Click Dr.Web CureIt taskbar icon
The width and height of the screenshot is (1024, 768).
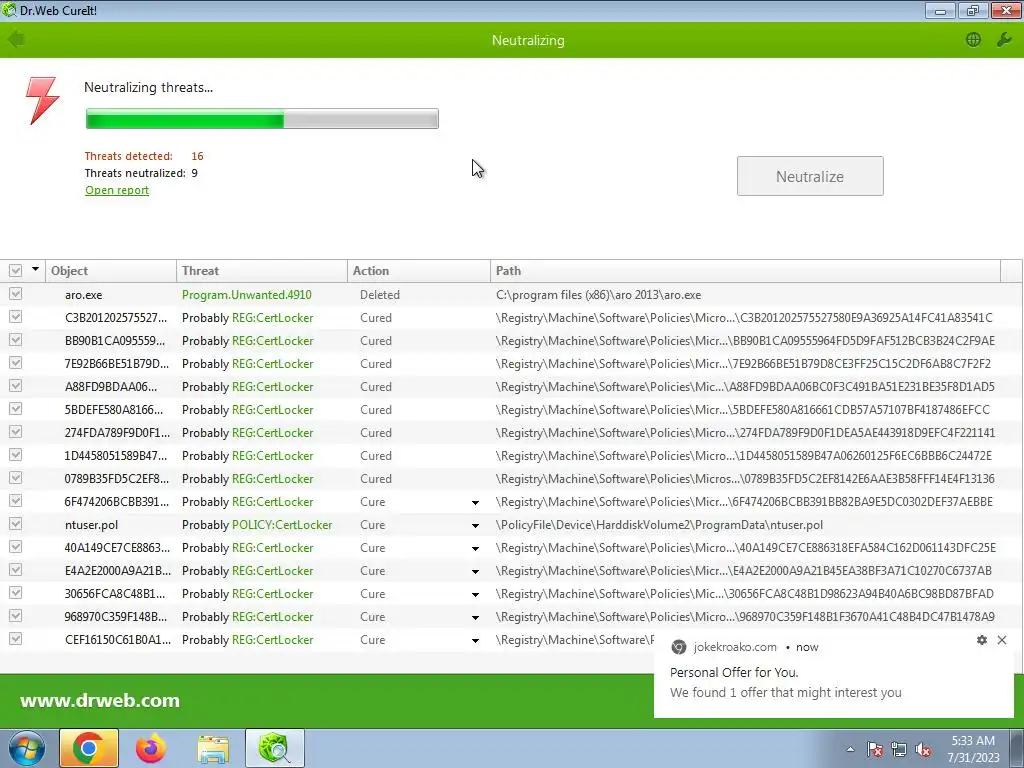274,748
